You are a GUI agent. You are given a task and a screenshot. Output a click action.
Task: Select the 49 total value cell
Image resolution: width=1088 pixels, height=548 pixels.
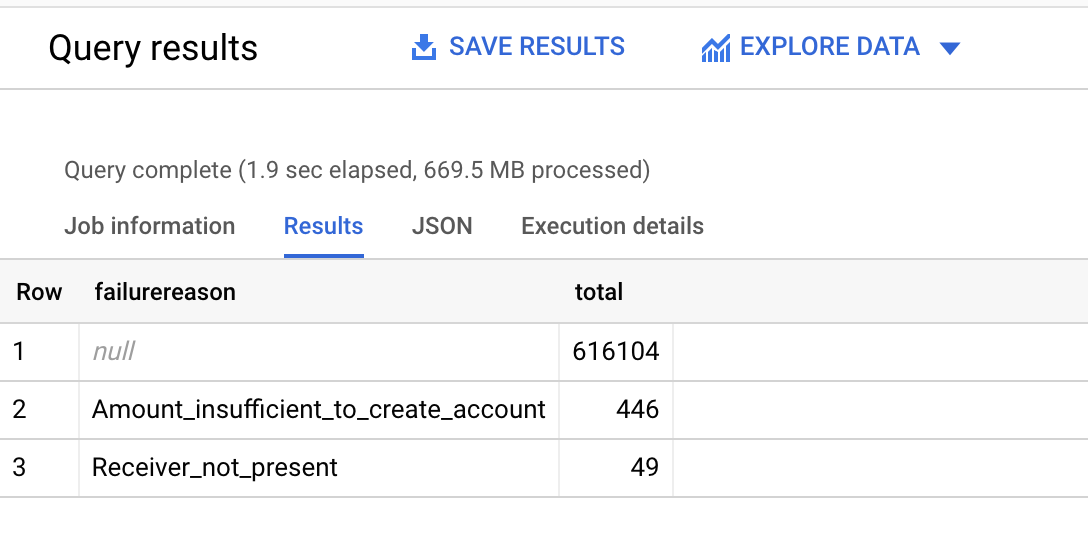(644, 467)
